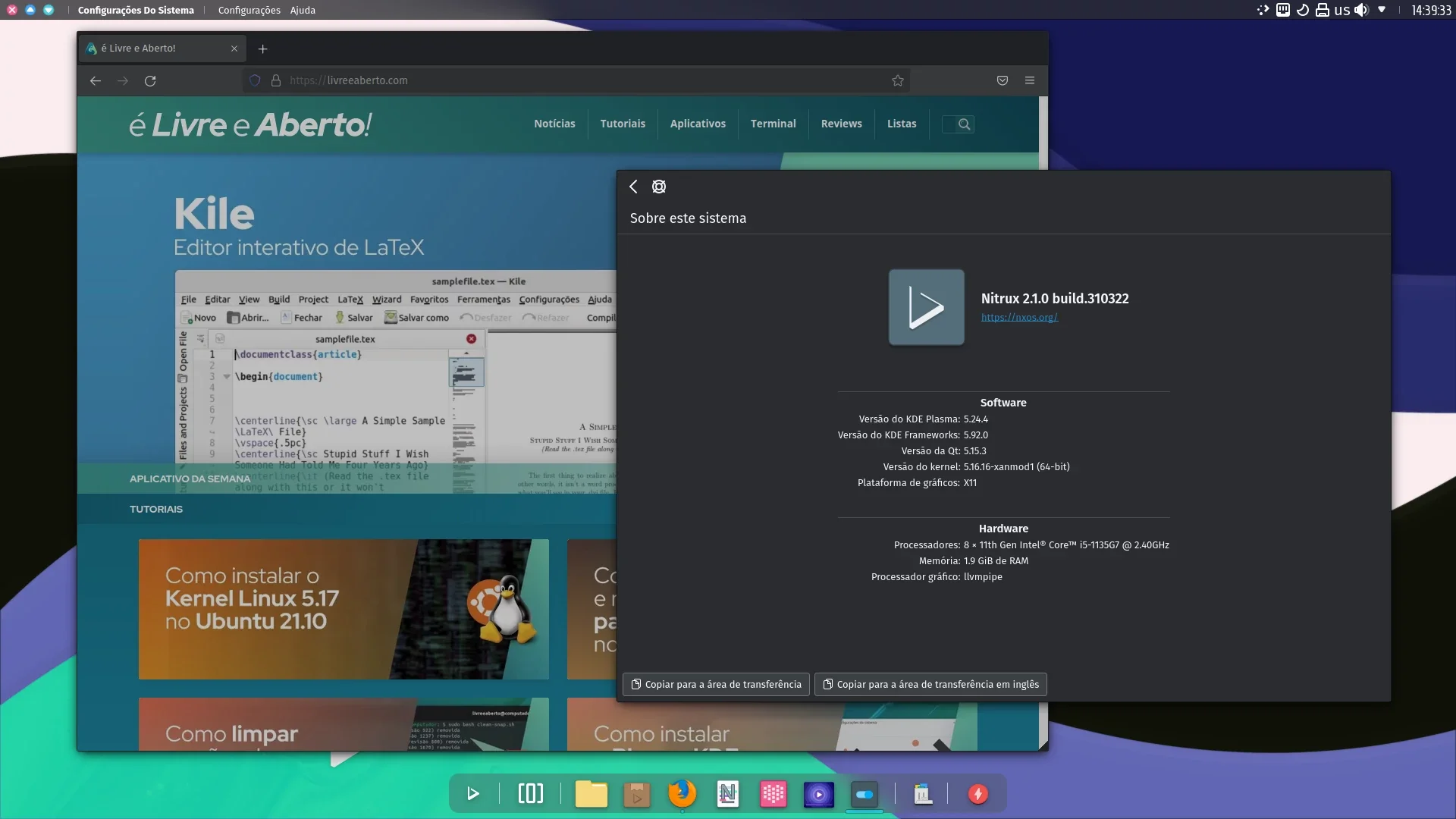Open the brown package app in dock

tap(637, 794)
